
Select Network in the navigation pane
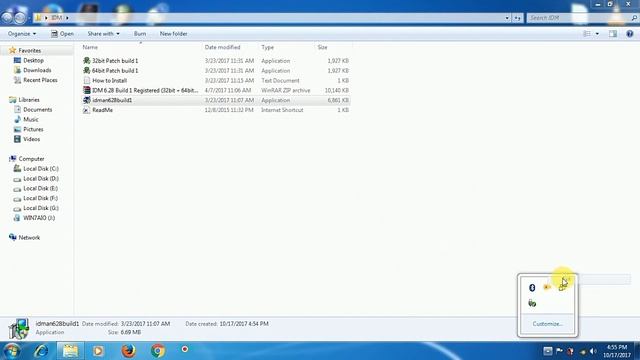[x=29, y=238]
